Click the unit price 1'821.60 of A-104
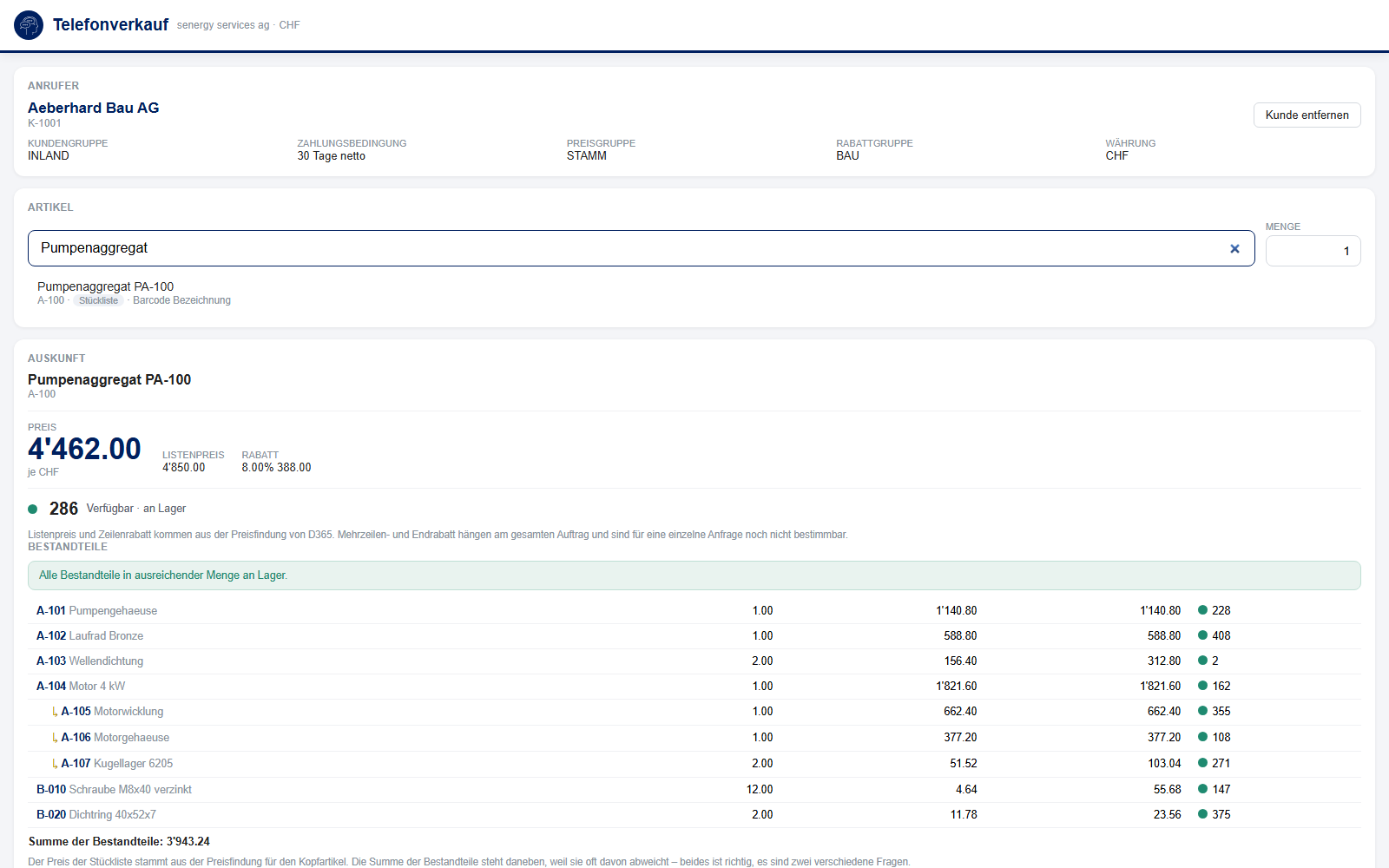The height and width of the screenshot is (868, 1389). pyautogui.click(x=956, y=686)
